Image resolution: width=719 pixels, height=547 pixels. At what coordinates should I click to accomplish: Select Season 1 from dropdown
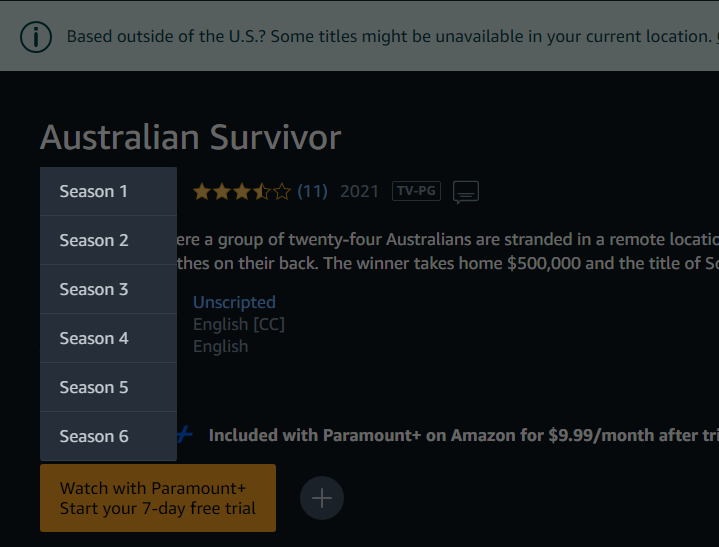point(109,191)
